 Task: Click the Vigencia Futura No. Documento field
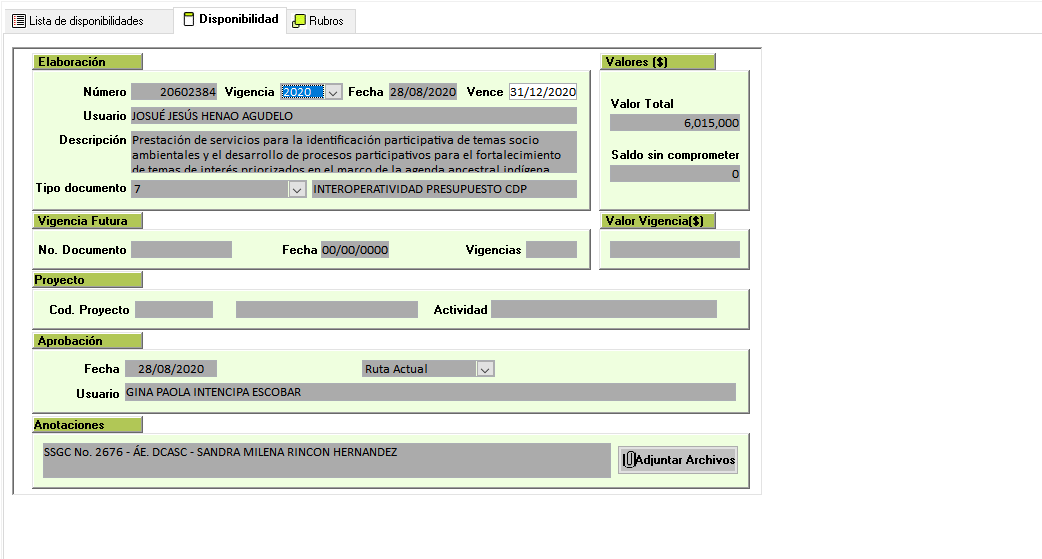coord(181,250)
